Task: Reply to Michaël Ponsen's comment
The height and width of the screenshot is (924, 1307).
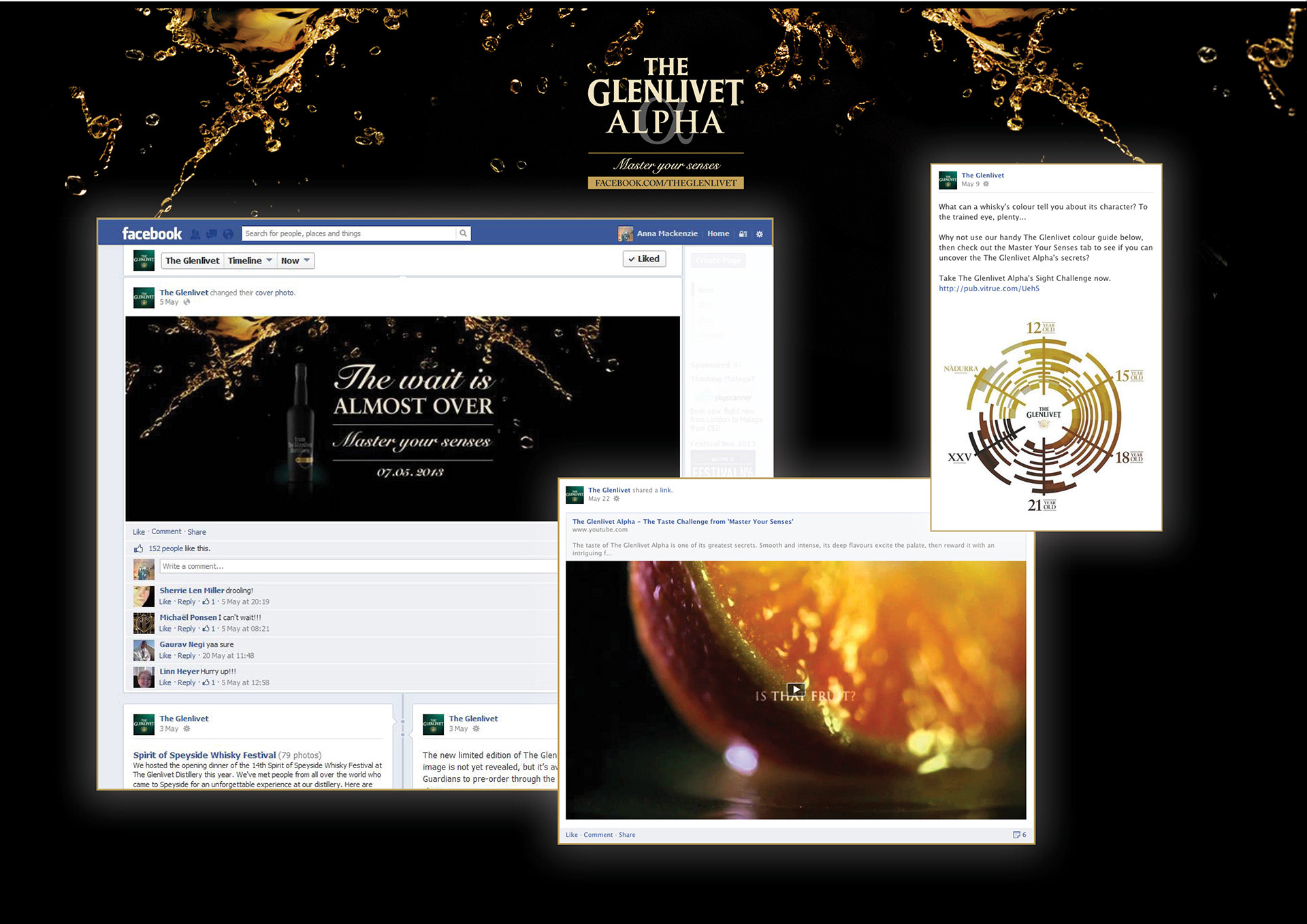Action: pos(187,629)
